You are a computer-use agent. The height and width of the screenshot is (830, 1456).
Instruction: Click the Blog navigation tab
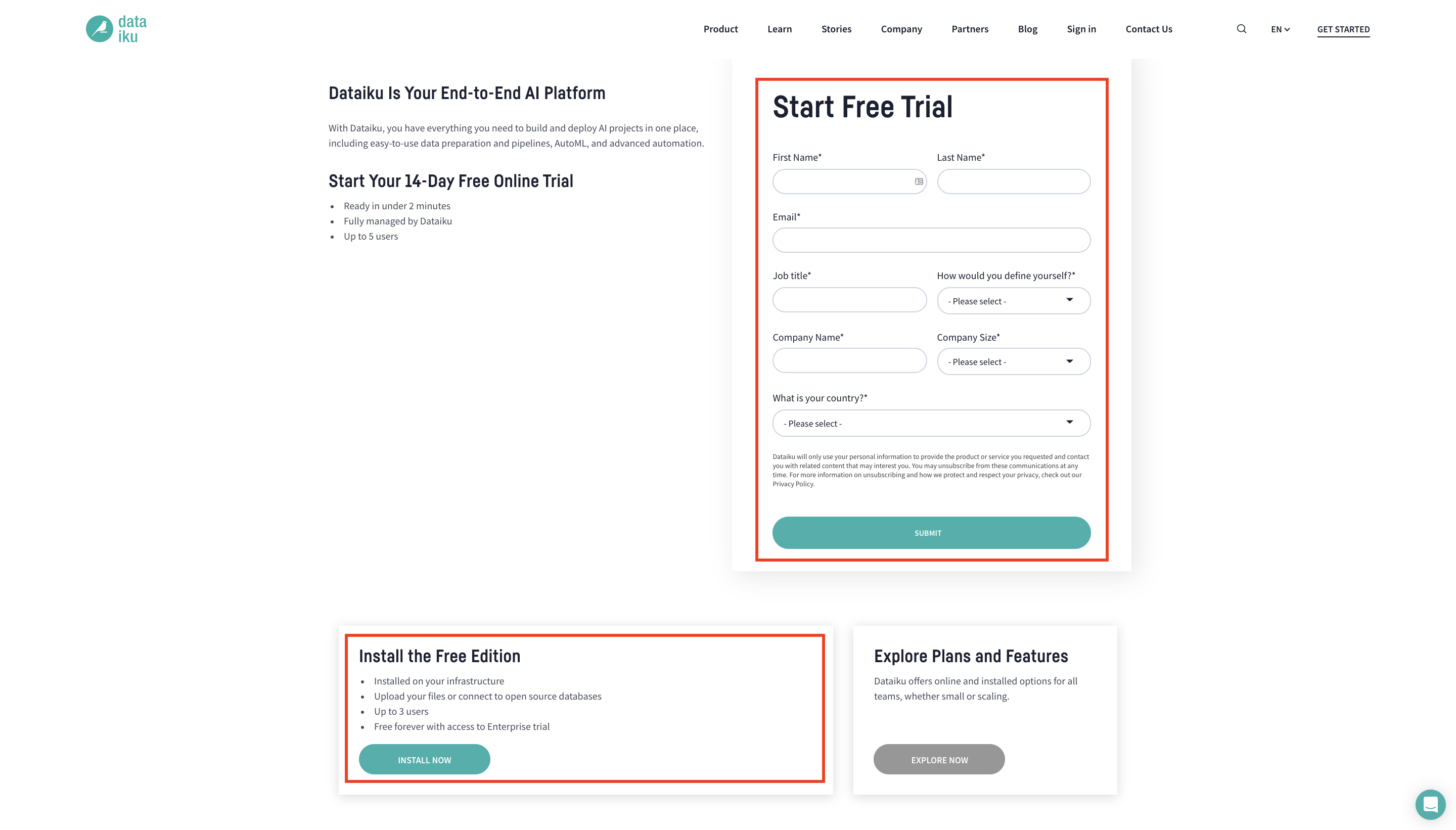(x=1027, y=28)
